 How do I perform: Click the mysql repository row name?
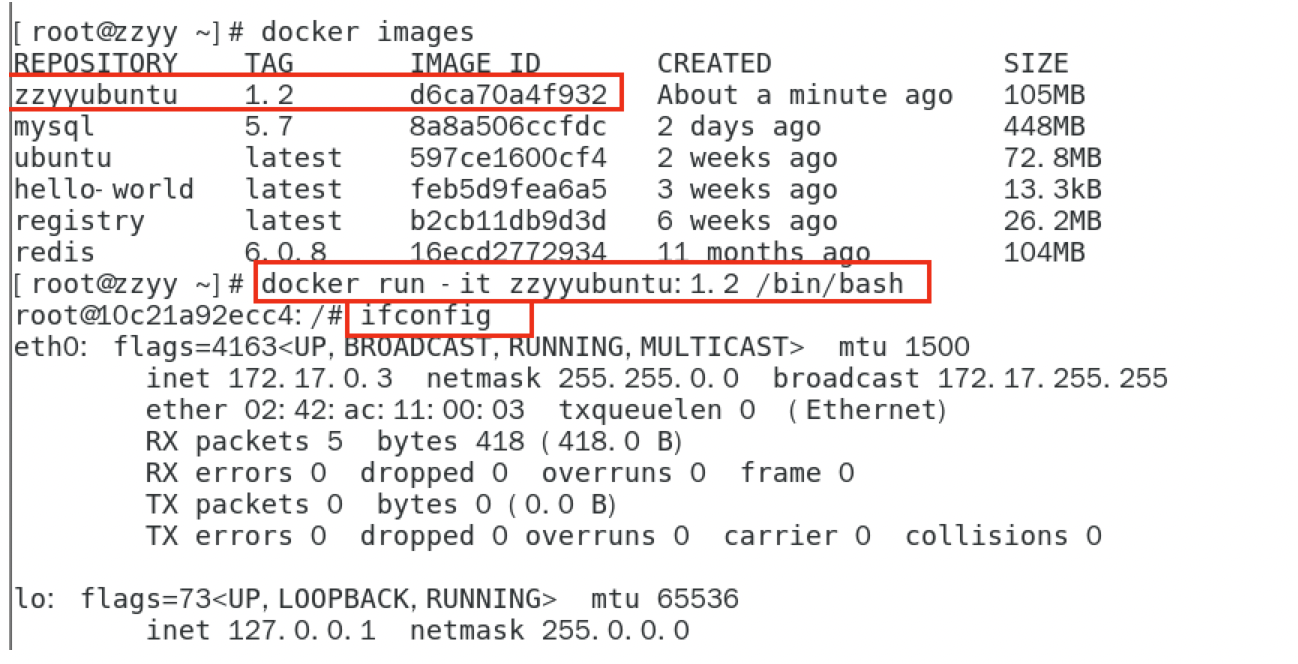(x=54, y=127)
